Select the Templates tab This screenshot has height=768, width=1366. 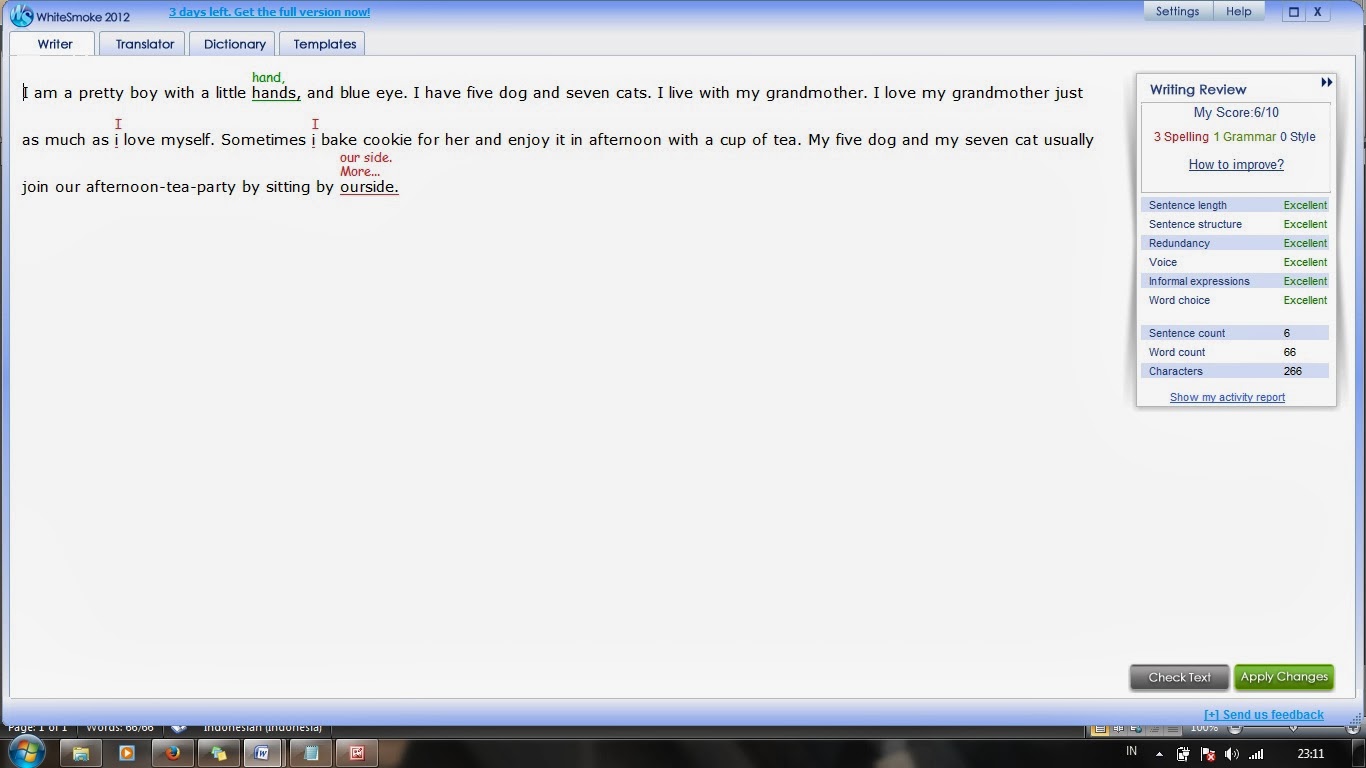pos(325,44)
